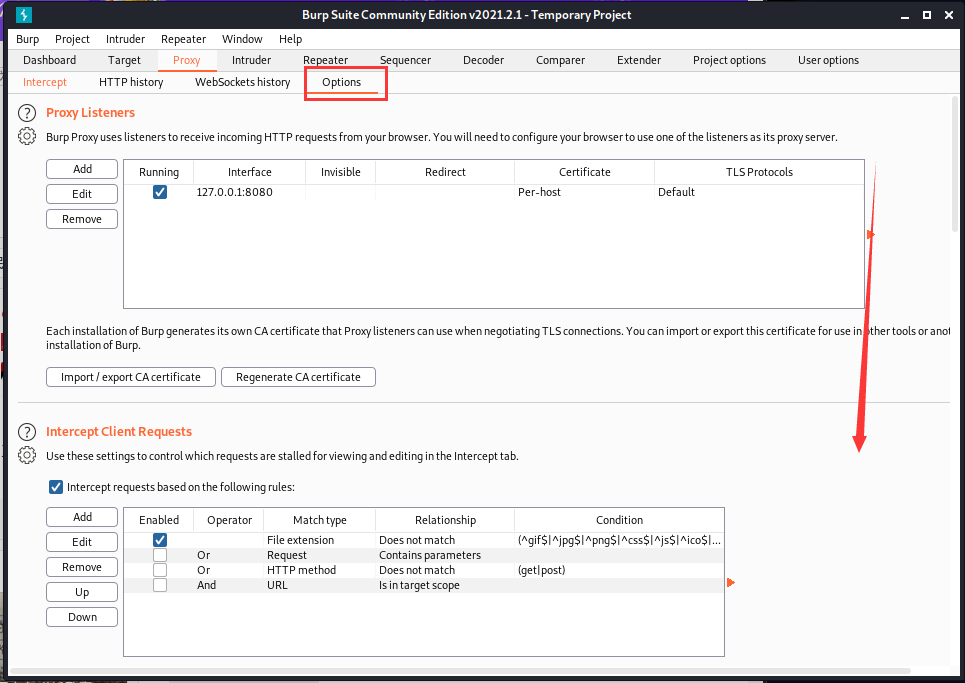
Task: Remove the selected proxy listener
Action: [82, 219]
